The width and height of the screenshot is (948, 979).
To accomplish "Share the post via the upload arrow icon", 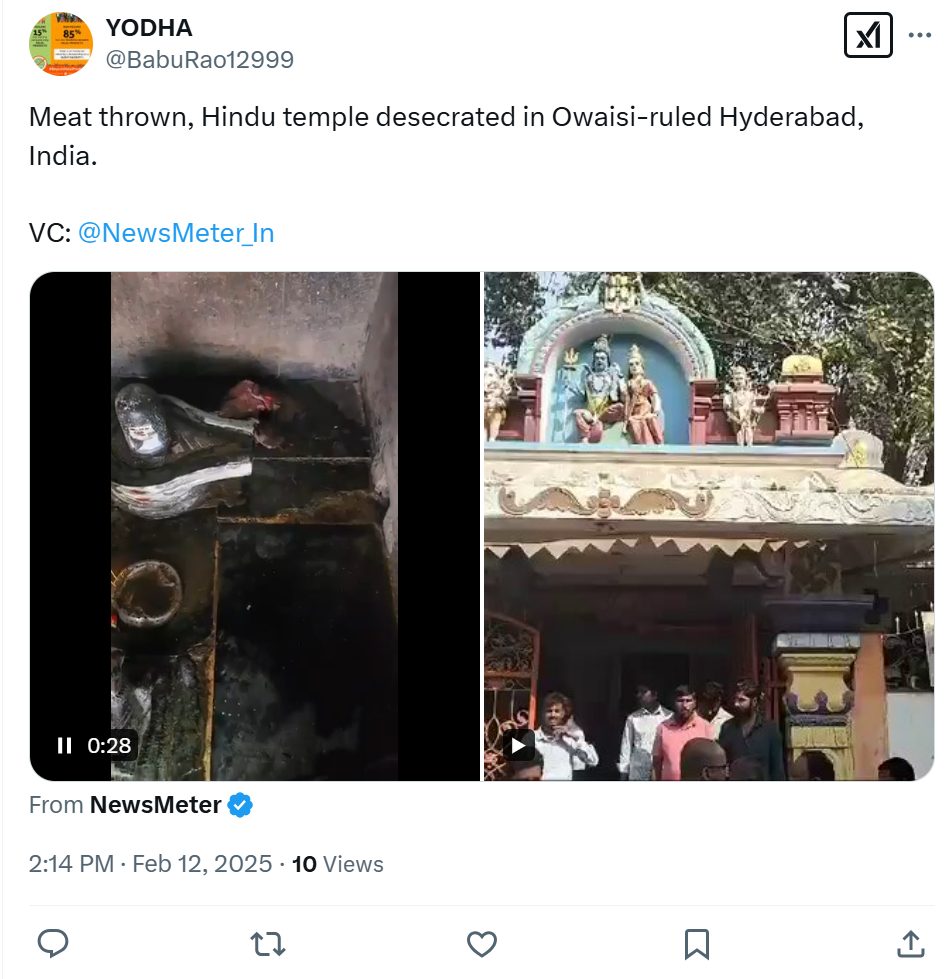I will point(911,943).
